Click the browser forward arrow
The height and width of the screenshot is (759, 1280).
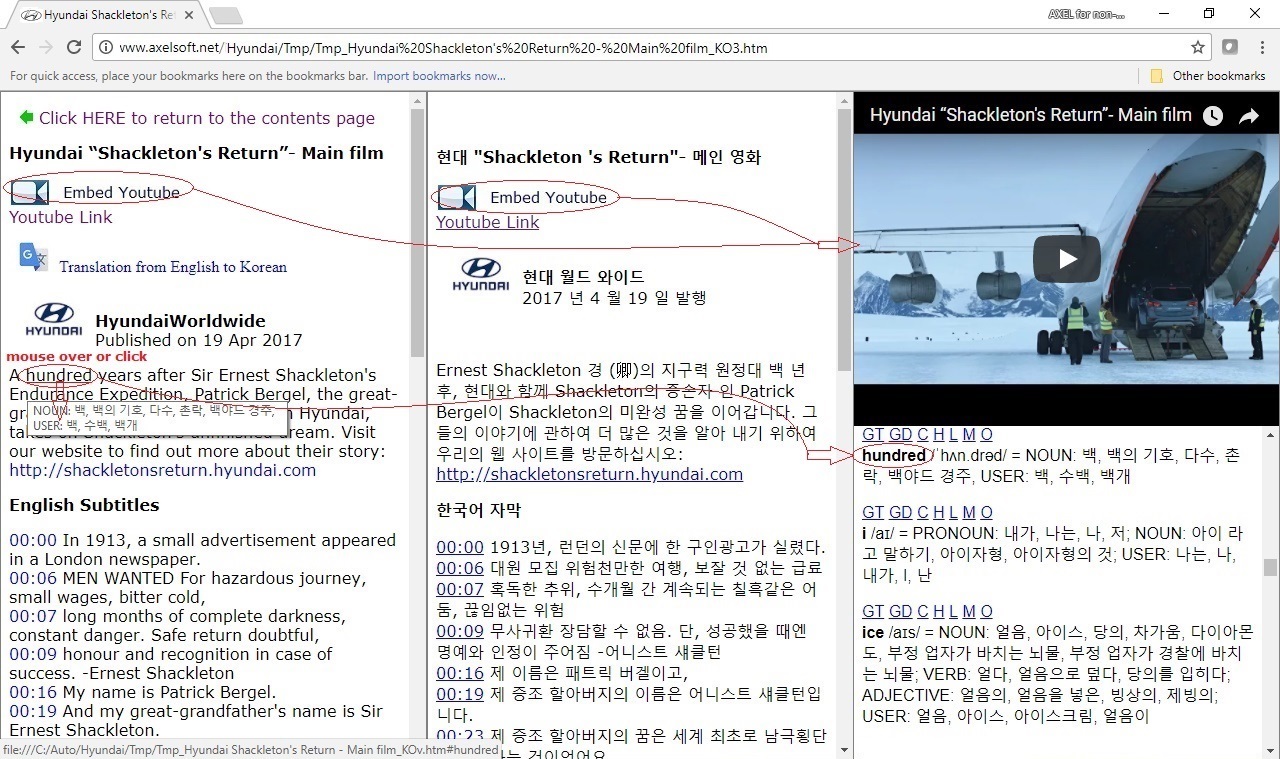[x=46, y=47]
